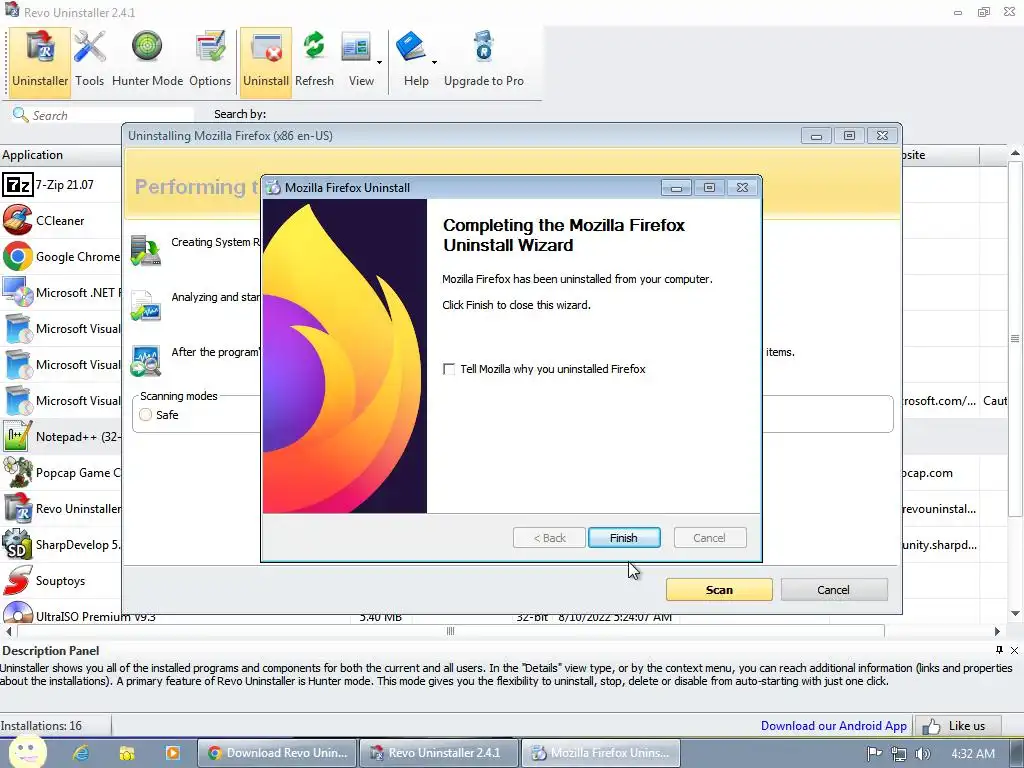
Task: Select the Microsoft .NET entry icon
Action: 17,293
